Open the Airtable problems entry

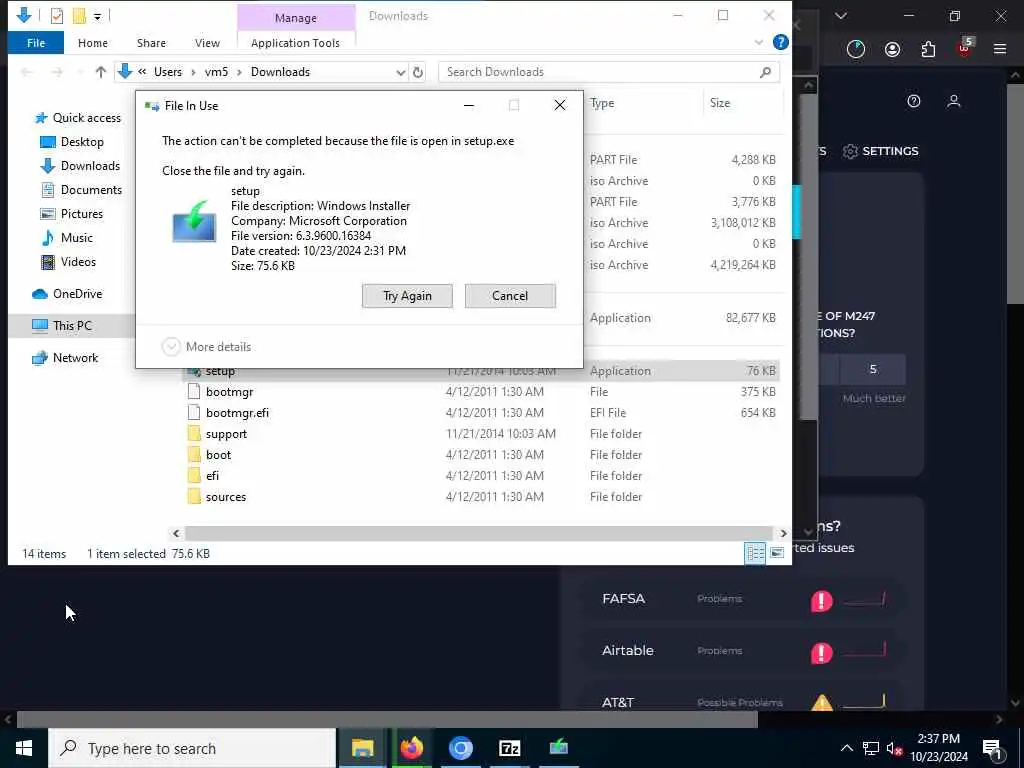[x=744, y=650]
